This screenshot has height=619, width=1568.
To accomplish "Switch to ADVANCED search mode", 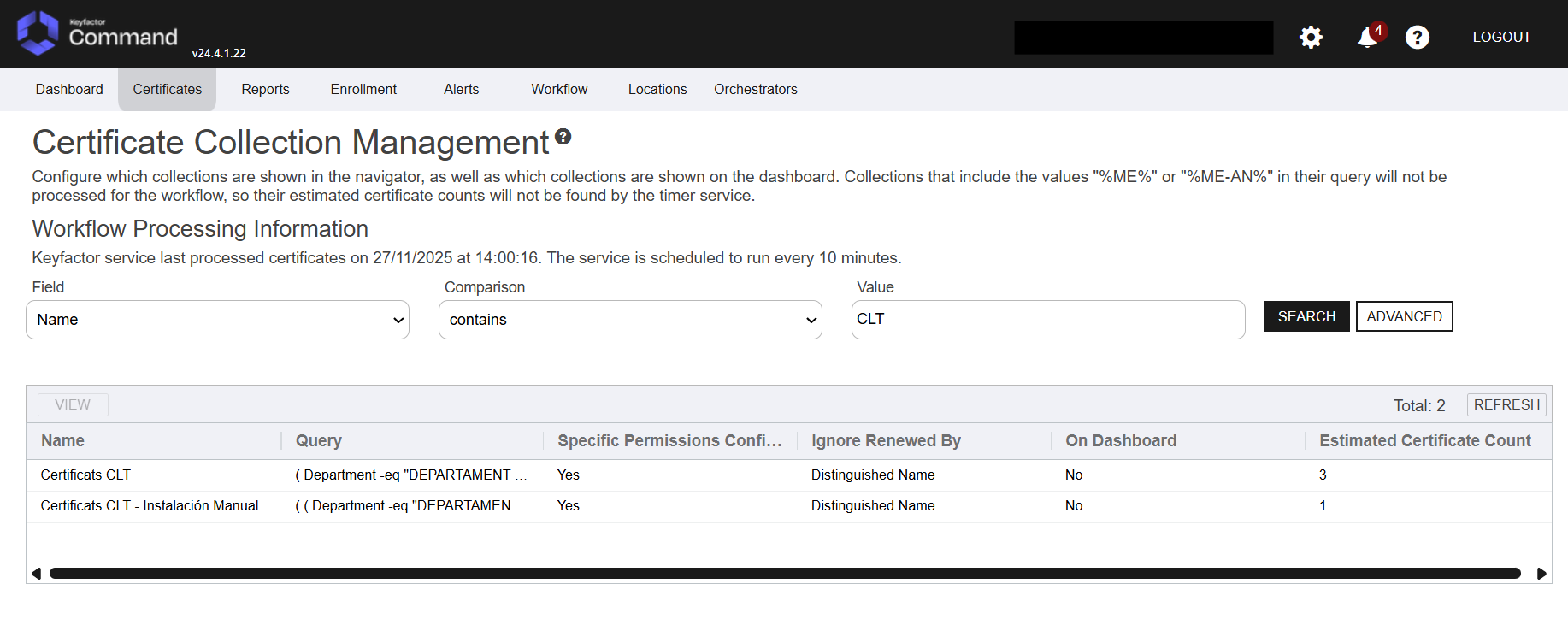I will tap(1404, 316).
